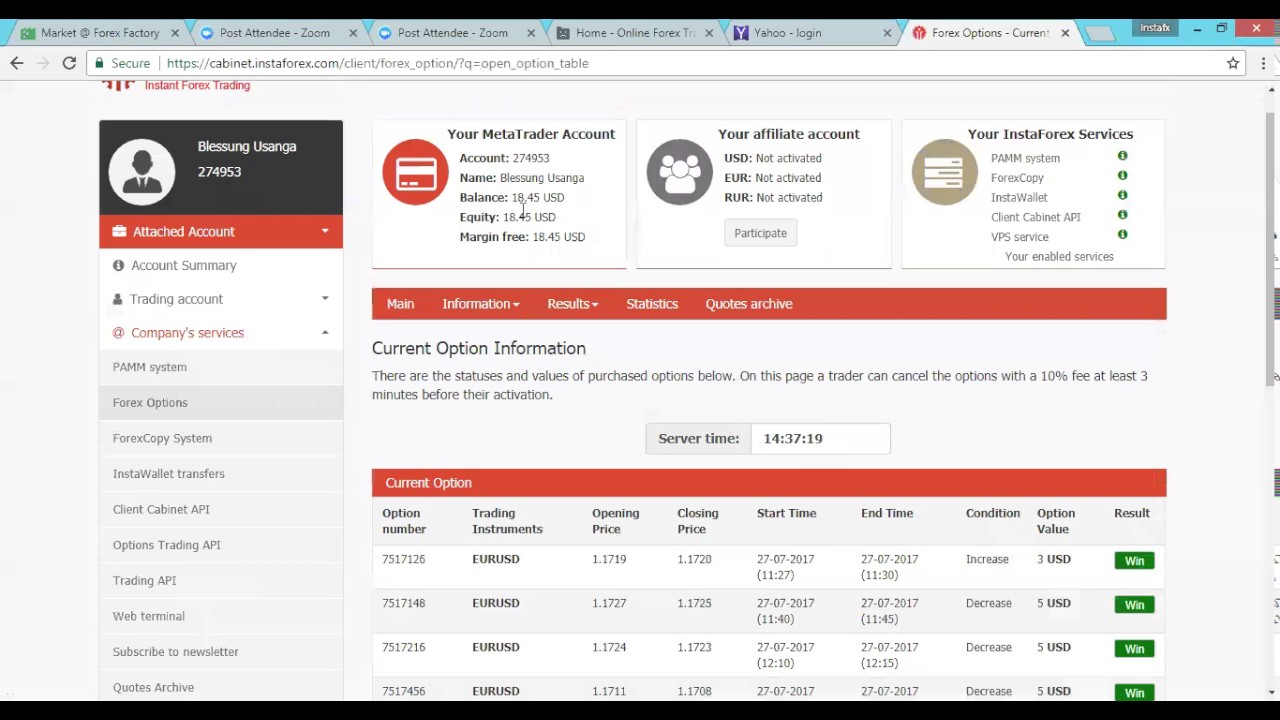Open Account Summary in sidebar
1280x720 pixels.
pyautogui.click(x=183, y=265)
